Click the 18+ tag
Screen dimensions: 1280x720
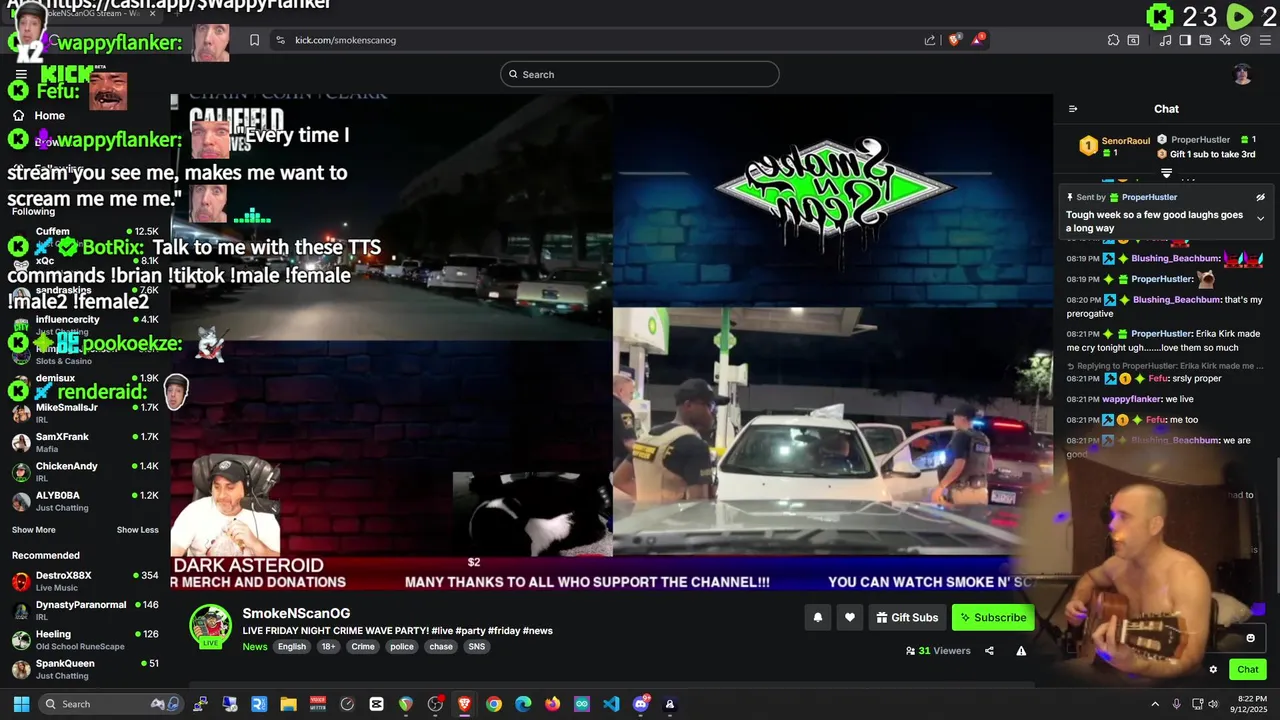(x=328, y=647)
